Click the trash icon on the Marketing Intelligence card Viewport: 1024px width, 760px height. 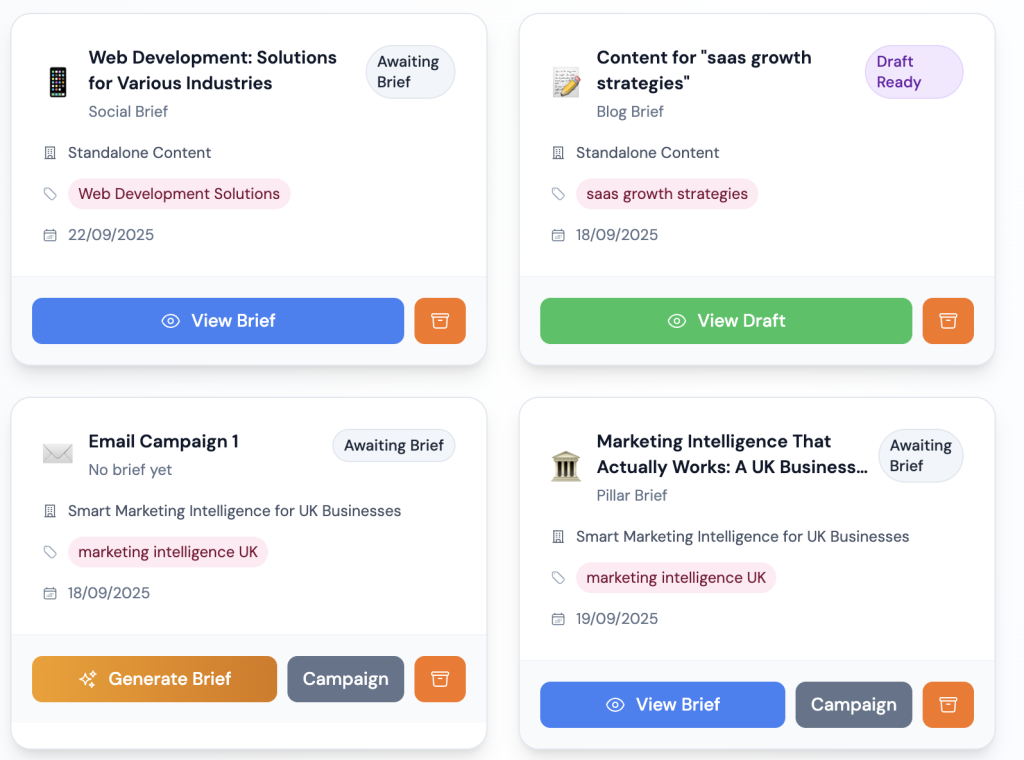click(948, 704)
